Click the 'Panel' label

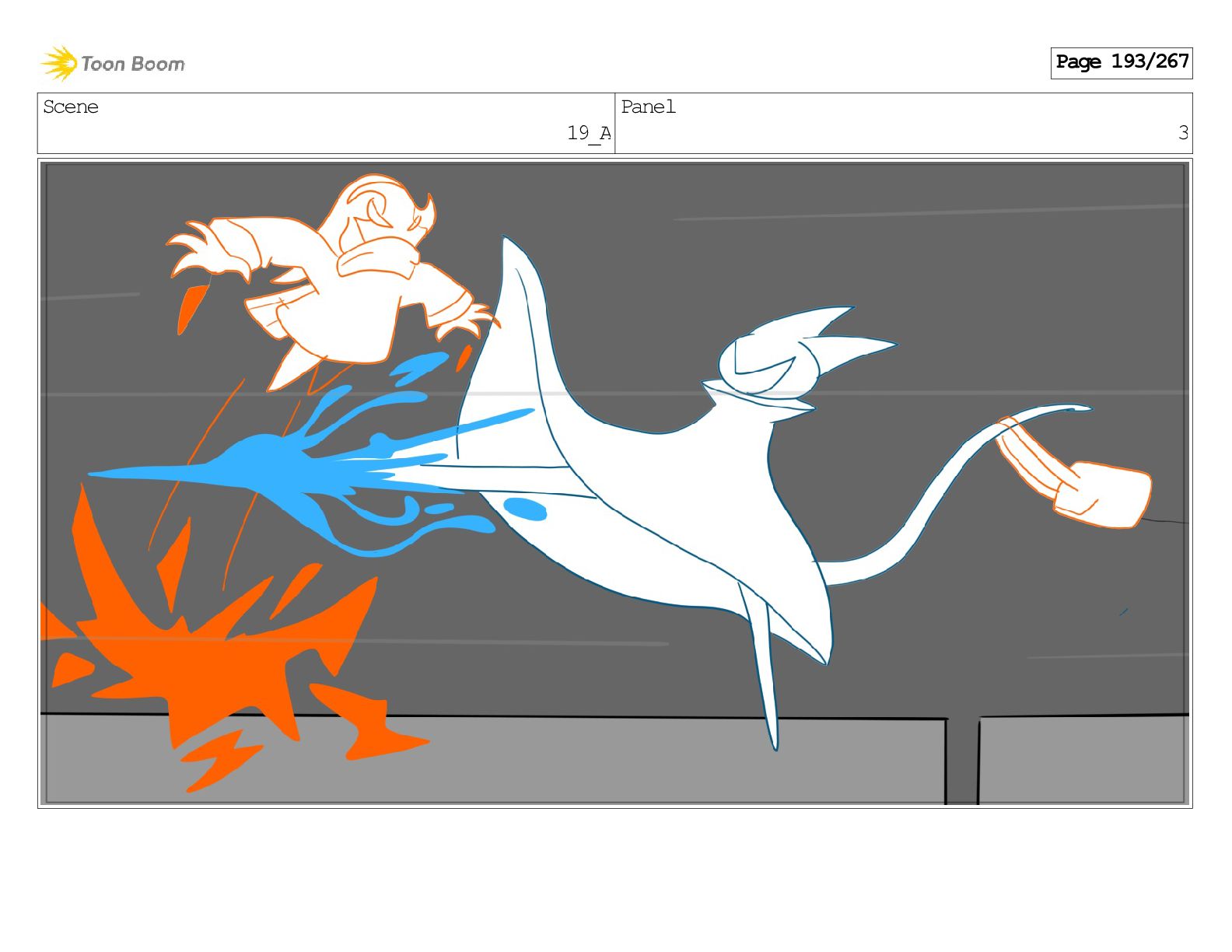648,107
